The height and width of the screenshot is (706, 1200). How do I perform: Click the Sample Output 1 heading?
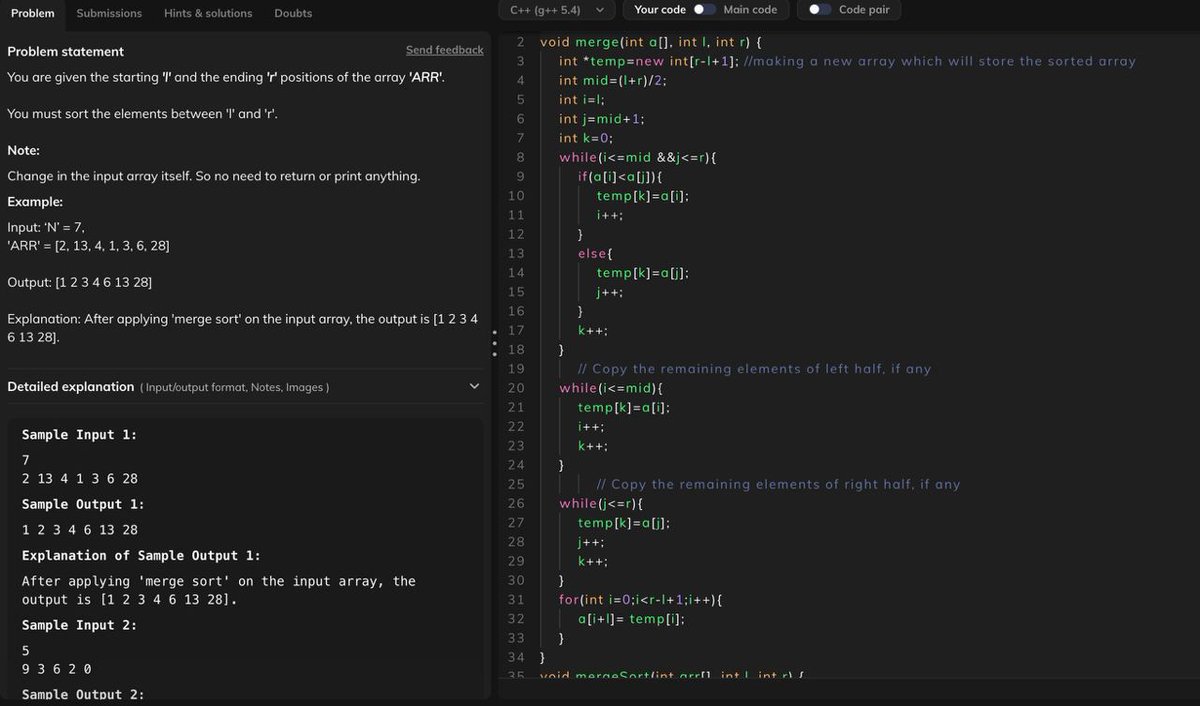click(x=83, y=505)
